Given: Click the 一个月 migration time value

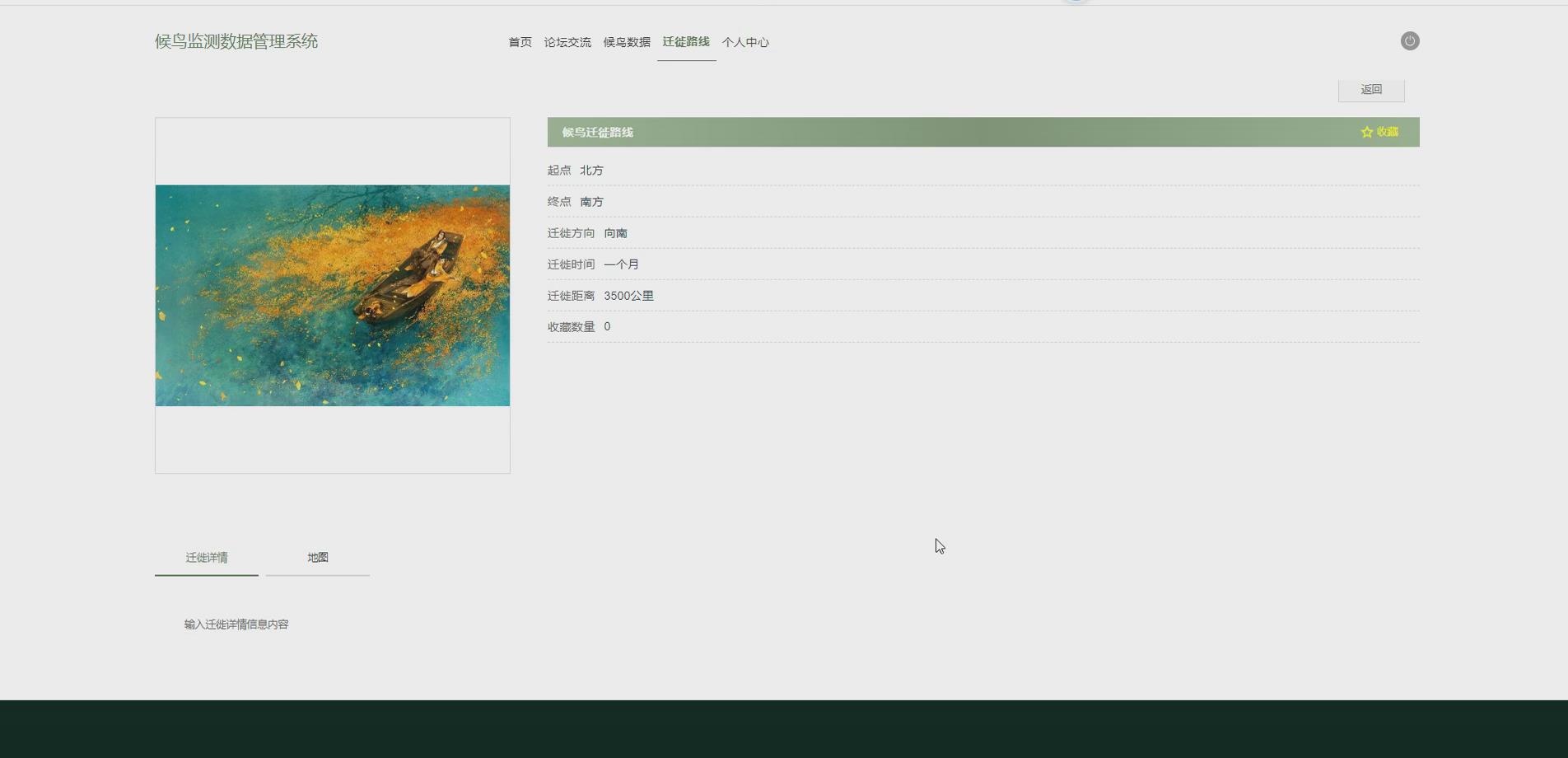Looking at the screenshot, I should point(621,264).
